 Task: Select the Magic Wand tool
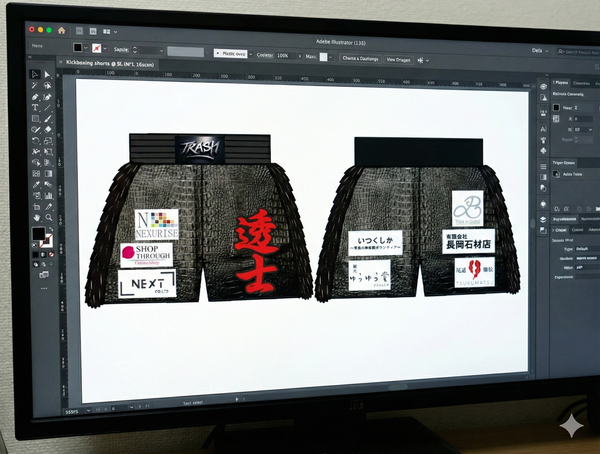pyautogui.click(x=35, y=85)
